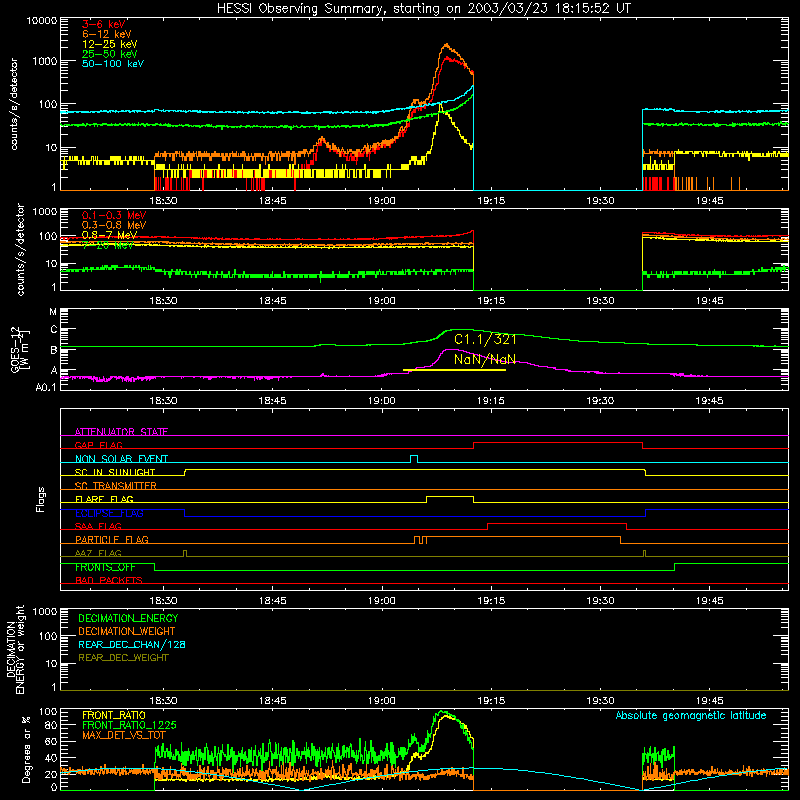
Task: Click the cyan NON_SOLAR_EVENT pulse
Action: point(414,459)
